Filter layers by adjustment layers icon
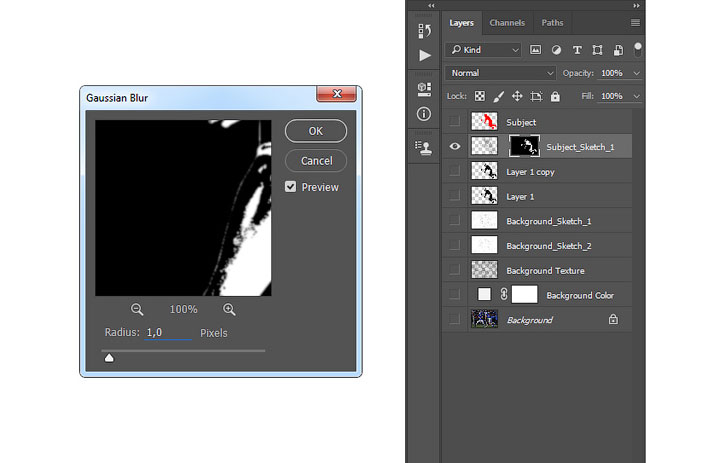Viewport: 725px width, 463px height. coord(556,50)
